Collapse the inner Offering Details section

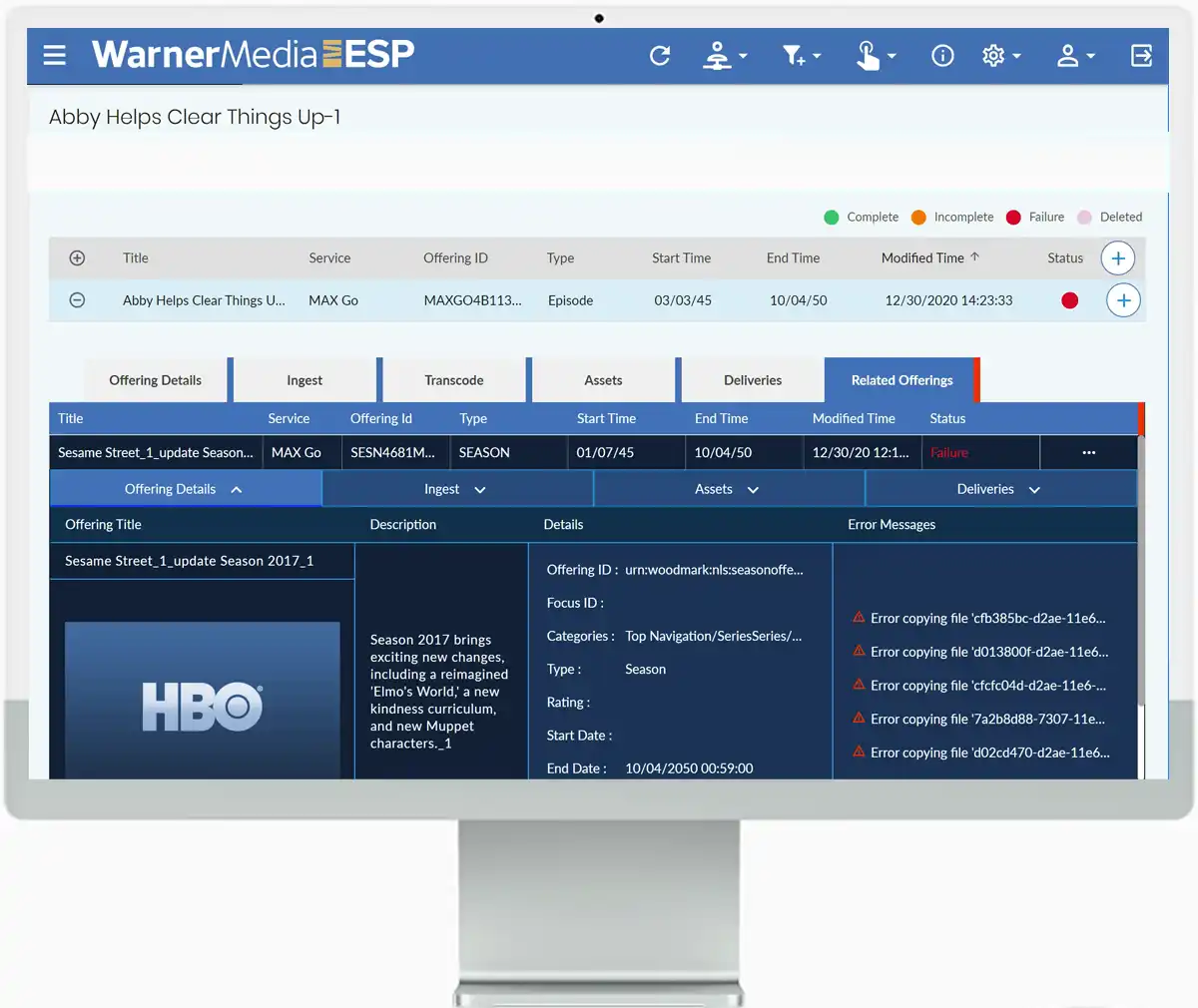click(185, 489)
